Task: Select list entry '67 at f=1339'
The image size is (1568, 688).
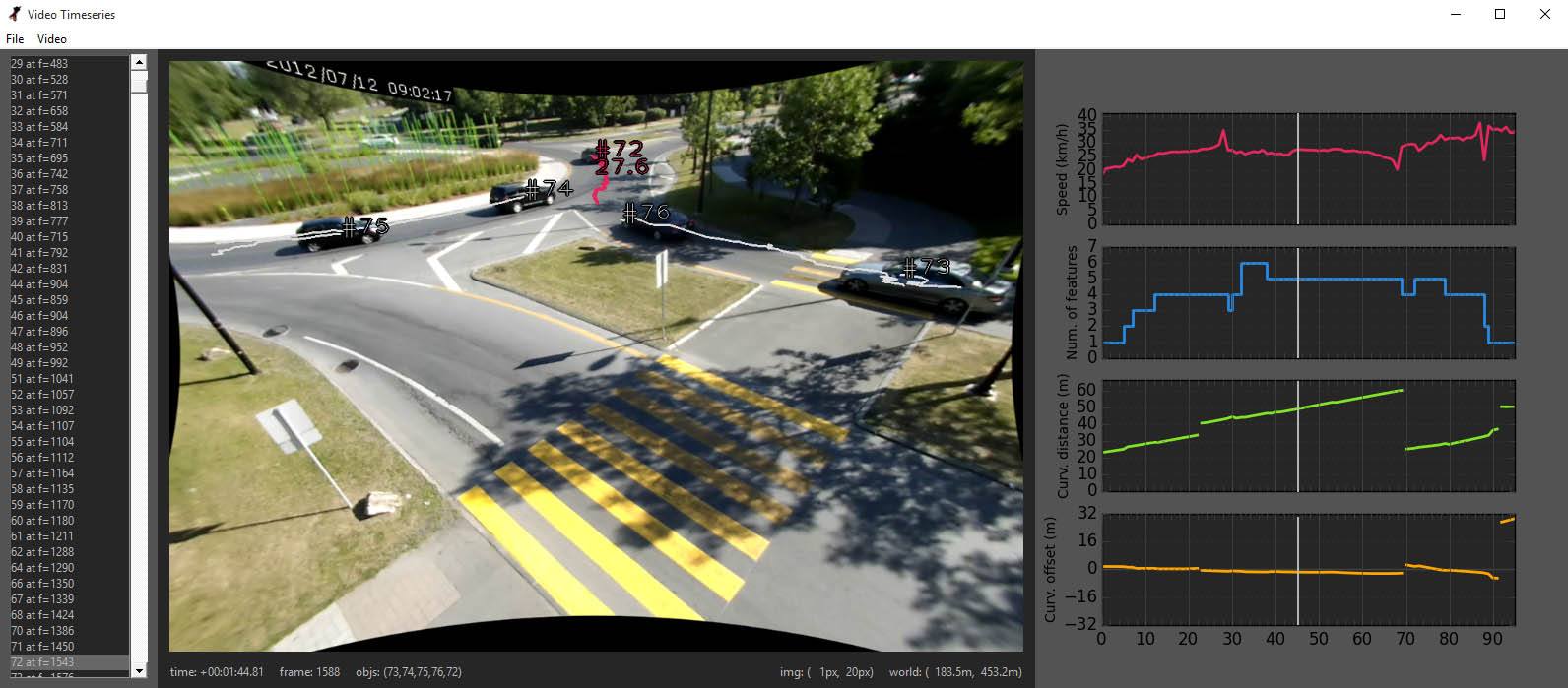Action: 69,599
